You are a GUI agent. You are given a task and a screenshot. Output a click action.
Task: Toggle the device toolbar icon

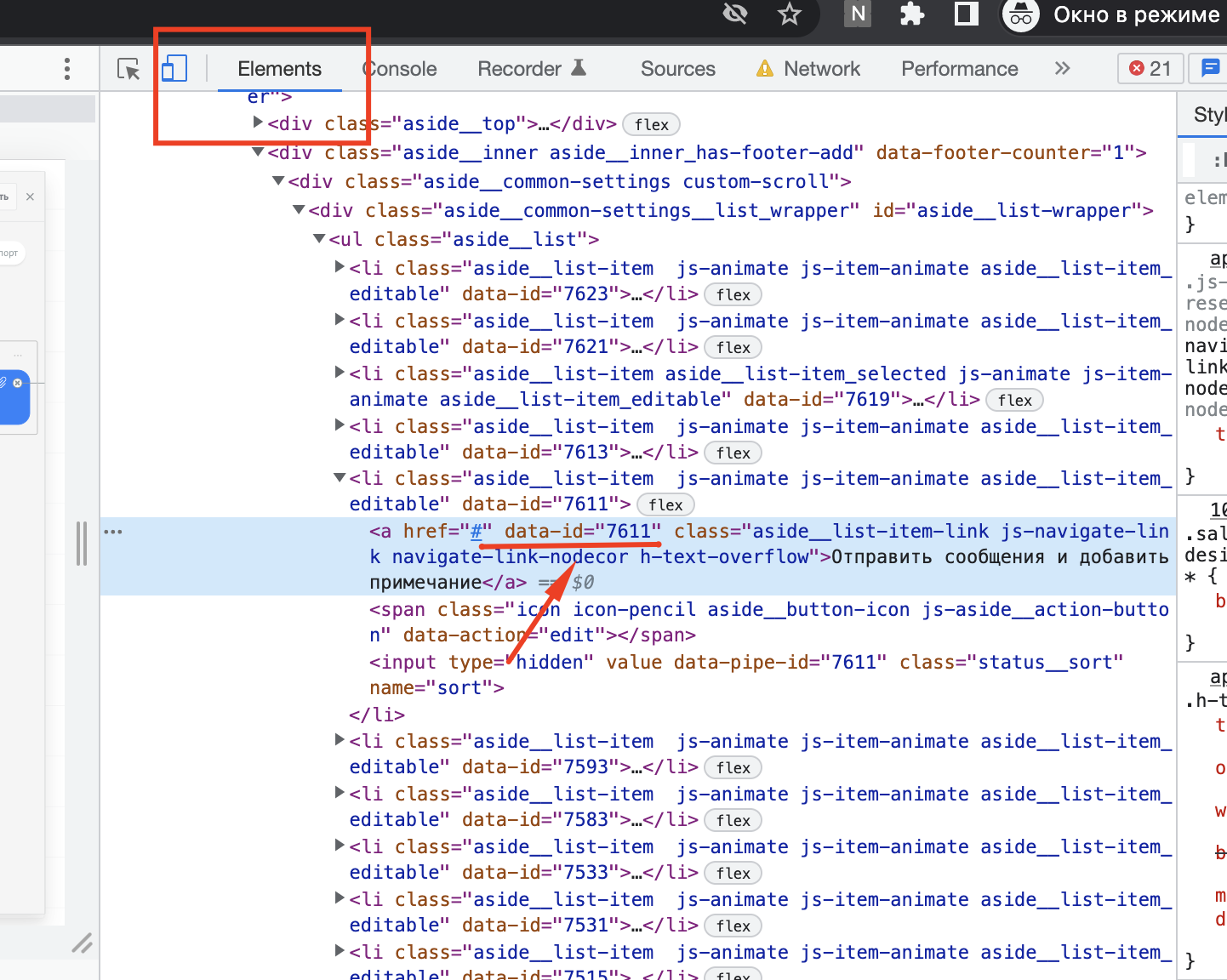click(x=174, y=69)
